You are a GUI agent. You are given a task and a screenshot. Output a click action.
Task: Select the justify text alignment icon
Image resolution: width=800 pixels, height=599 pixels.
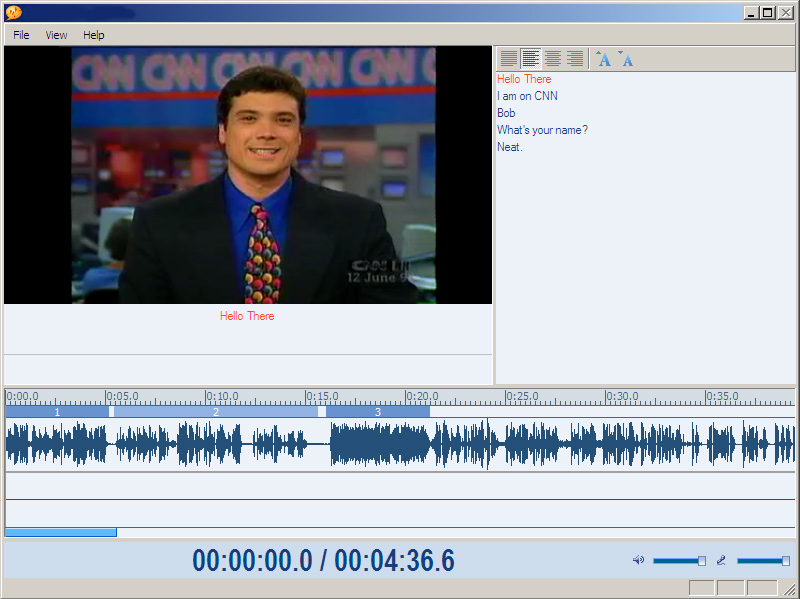point(509,59)
